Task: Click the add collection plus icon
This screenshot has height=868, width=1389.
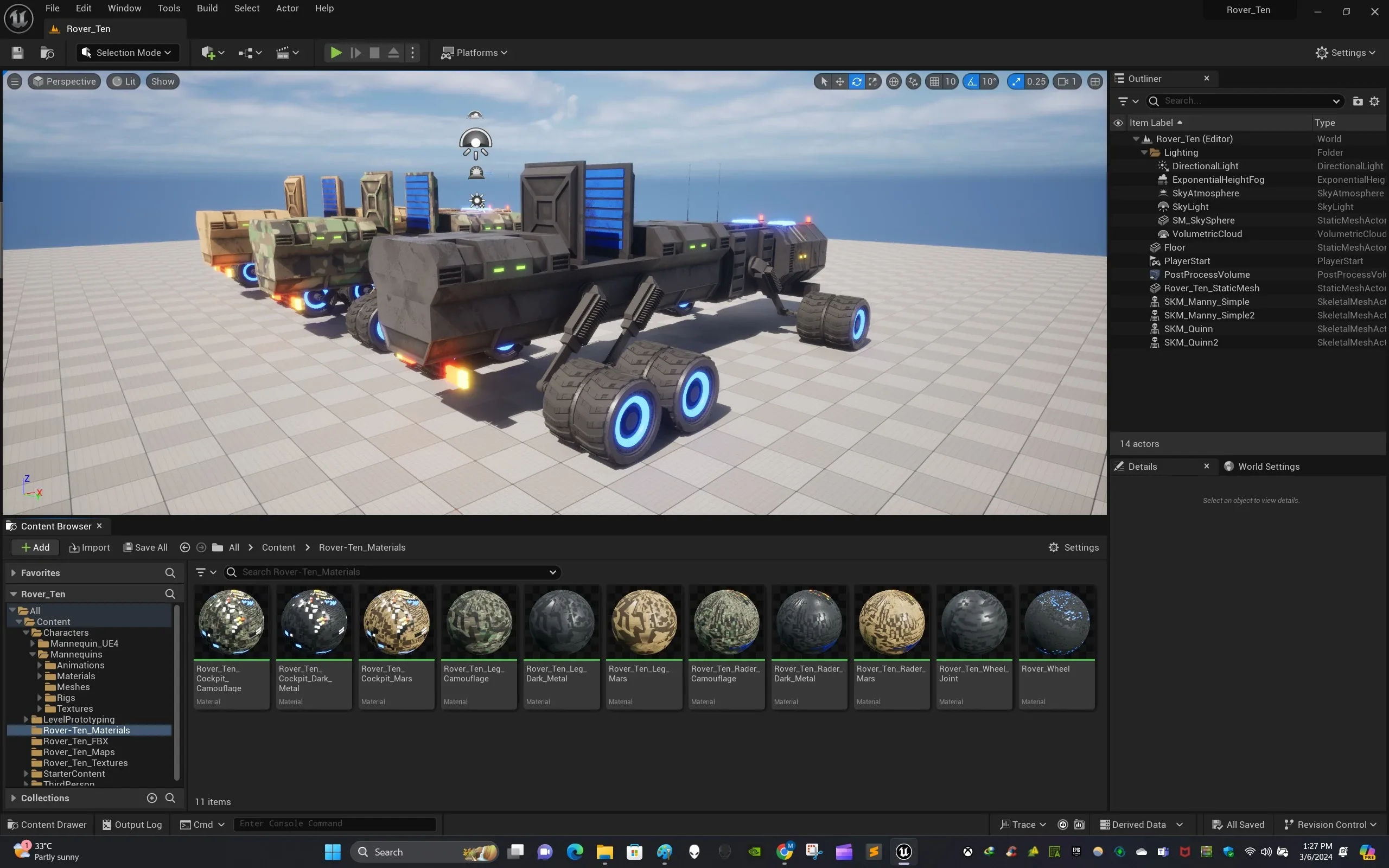Action: point(151,798)
